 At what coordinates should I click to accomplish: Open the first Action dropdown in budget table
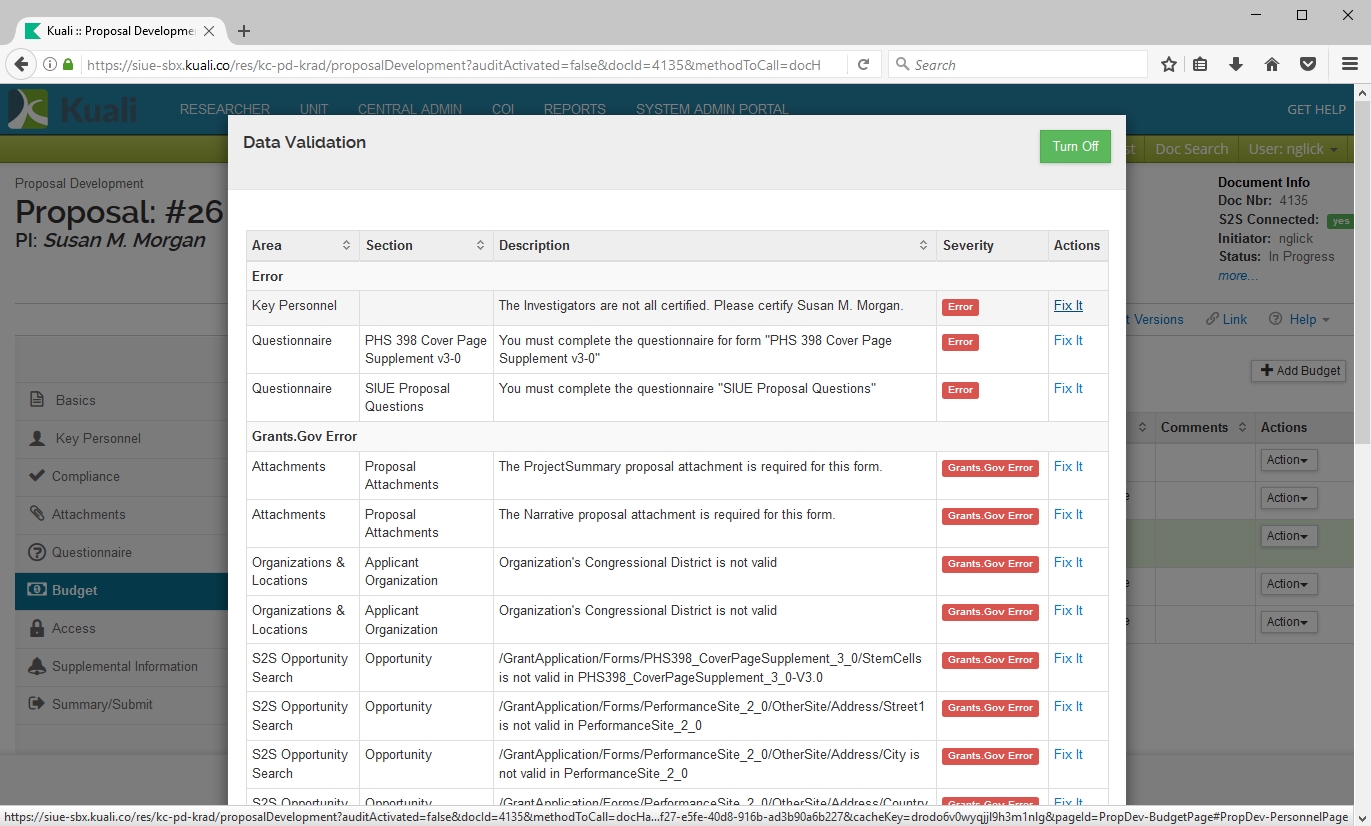(1288, 460)
